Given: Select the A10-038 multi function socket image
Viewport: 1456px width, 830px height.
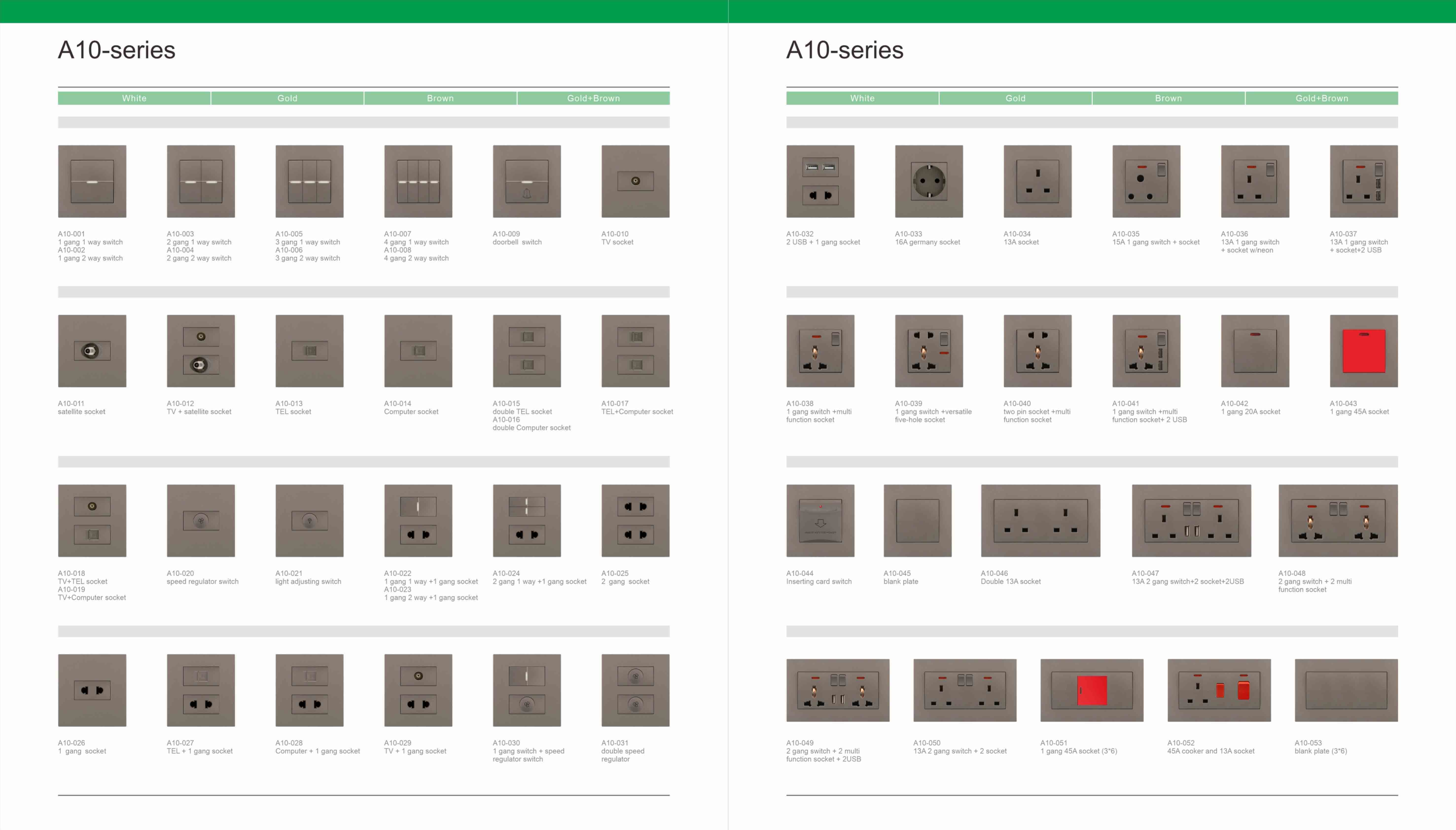Looking at the screenshot, I should coord(820,351).
